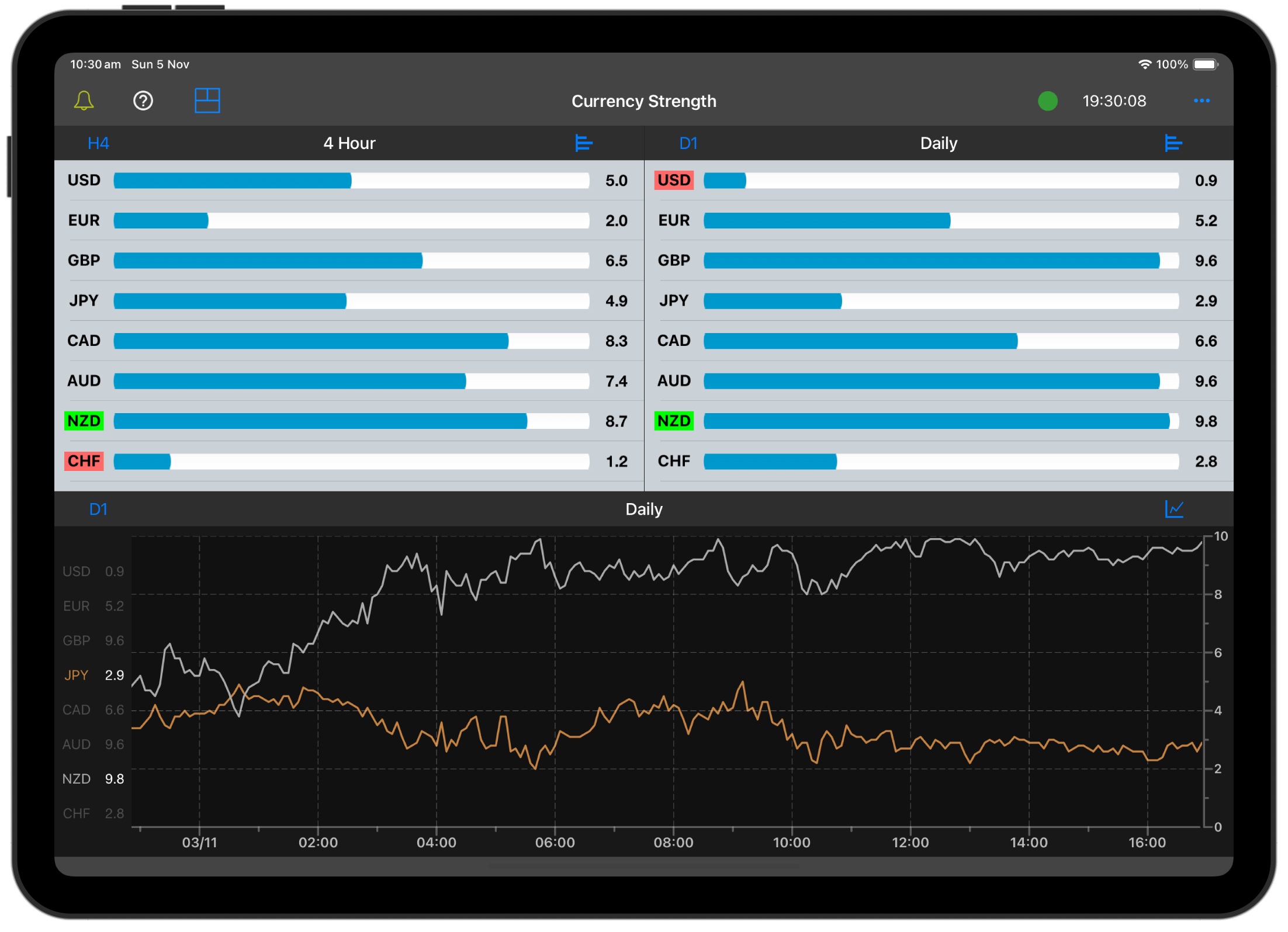This screenshot has width=1288, height=932.
Task: Tap the H4 NZD value 8.7
Action: (616, 421)
